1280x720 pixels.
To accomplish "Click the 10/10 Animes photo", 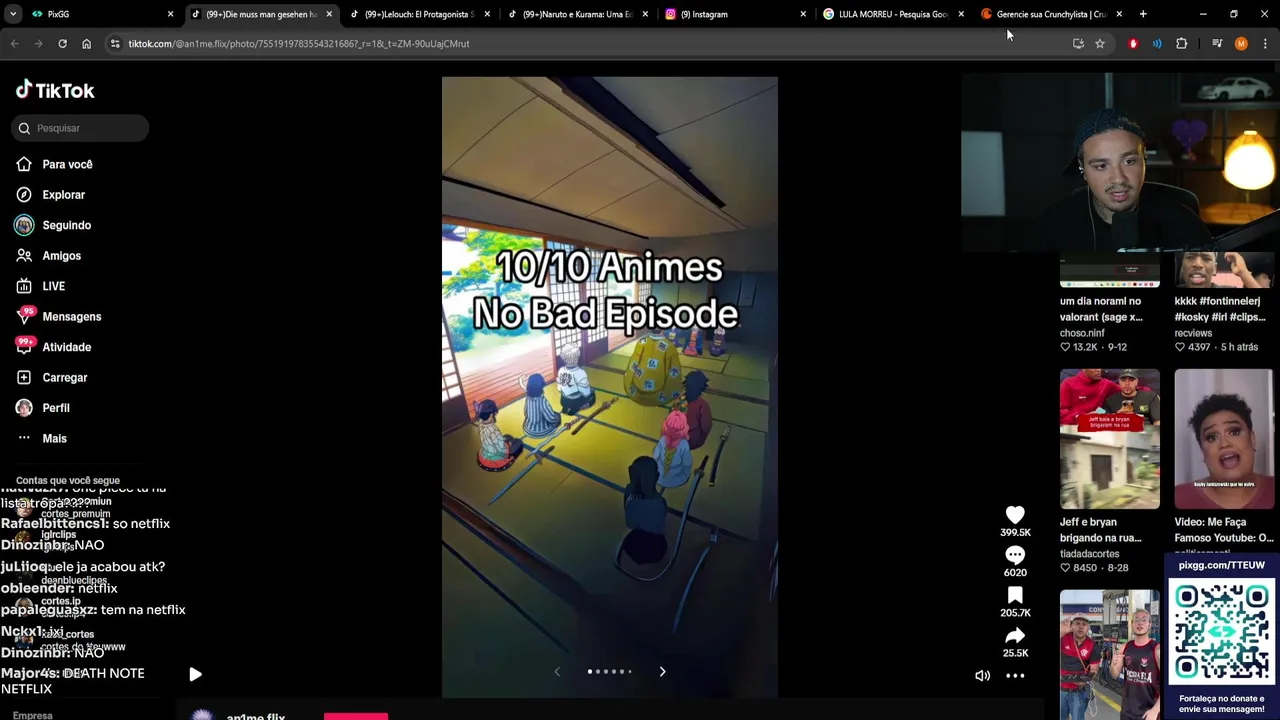I will click(x=609, y=386).
